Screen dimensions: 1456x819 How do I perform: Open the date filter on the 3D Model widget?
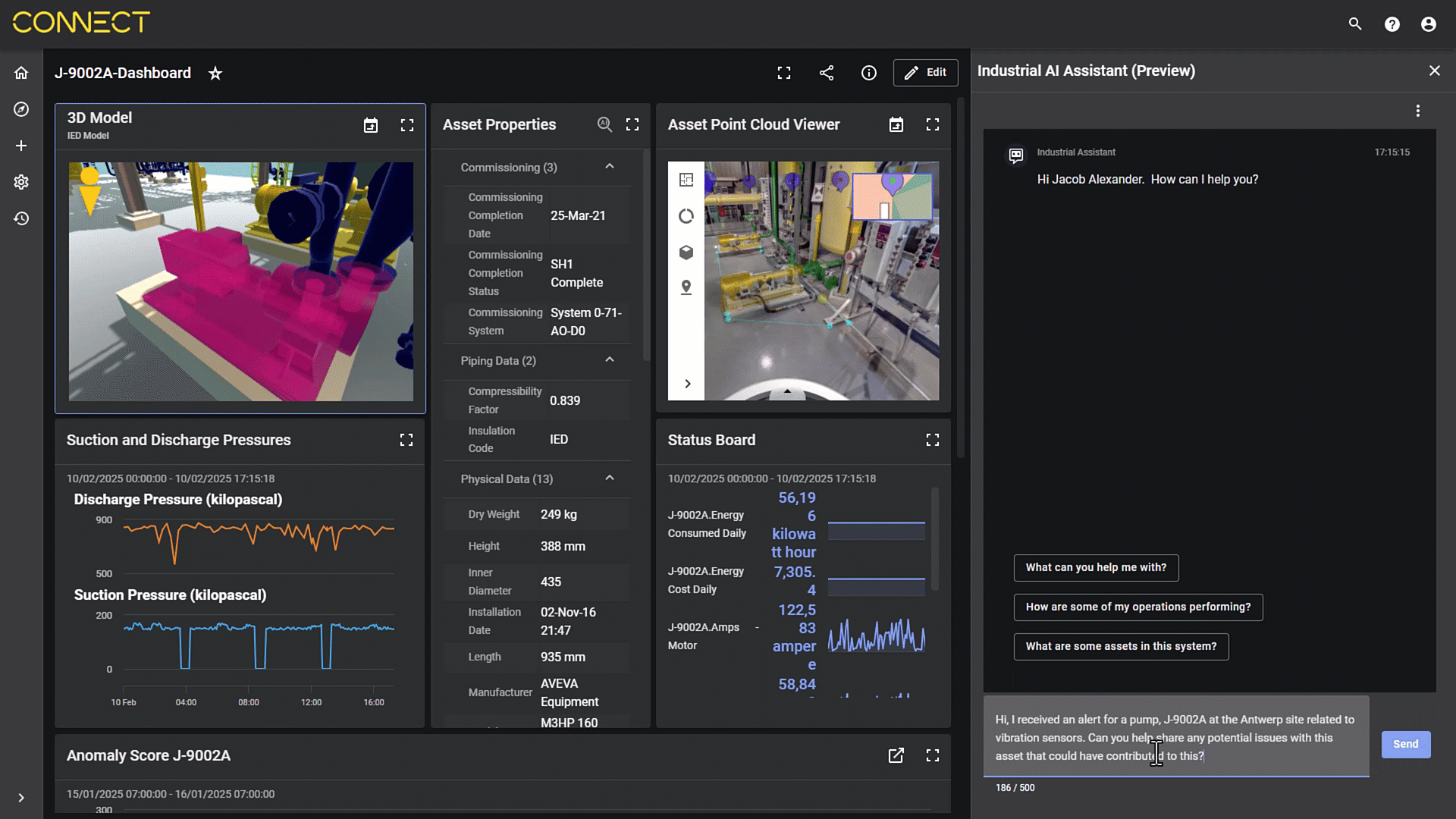[371, 125]
